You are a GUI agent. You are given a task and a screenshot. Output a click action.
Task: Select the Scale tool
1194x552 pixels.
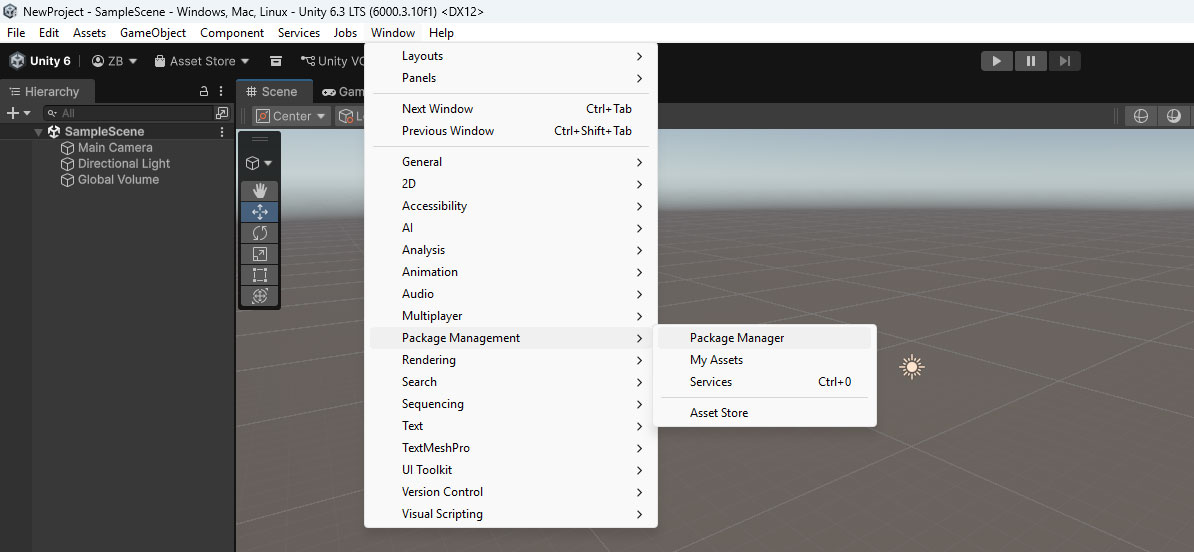(x=260, y=254)
